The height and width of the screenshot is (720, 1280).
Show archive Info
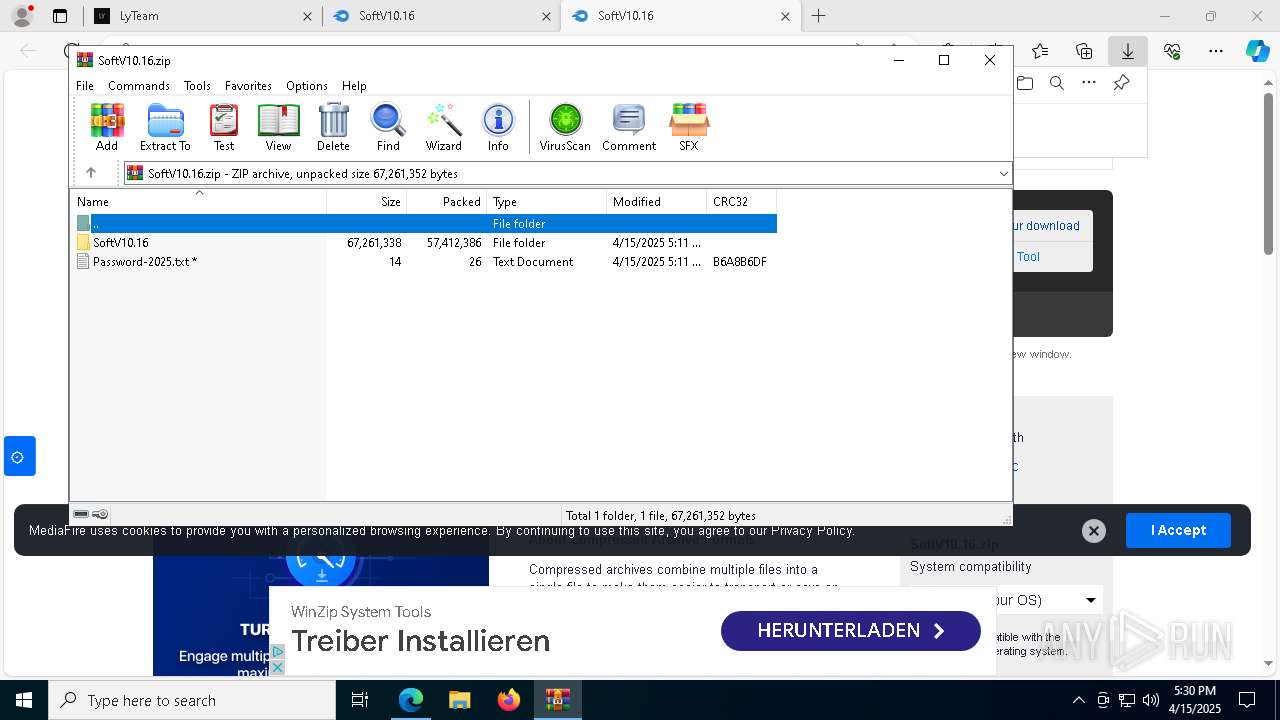coord(498,127)
